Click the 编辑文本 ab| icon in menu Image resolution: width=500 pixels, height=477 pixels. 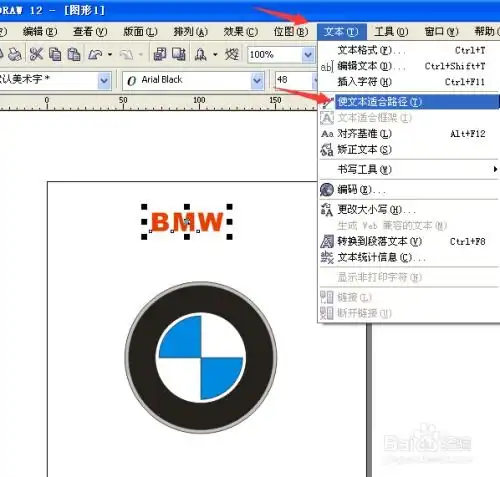coord(327,67)
